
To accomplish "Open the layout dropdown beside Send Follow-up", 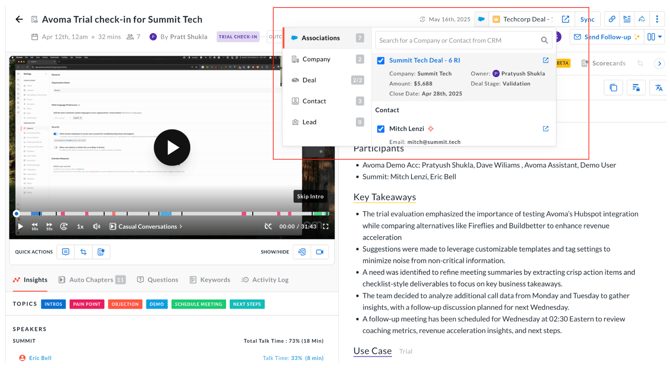I will tap(654, 37).
